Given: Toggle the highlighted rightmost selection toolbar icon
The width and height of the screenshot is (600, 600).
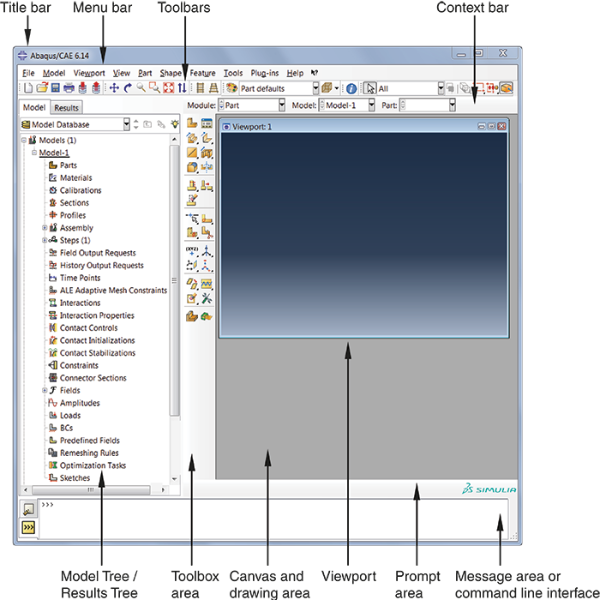Looking at the screenshot, I should coord(506,88).
